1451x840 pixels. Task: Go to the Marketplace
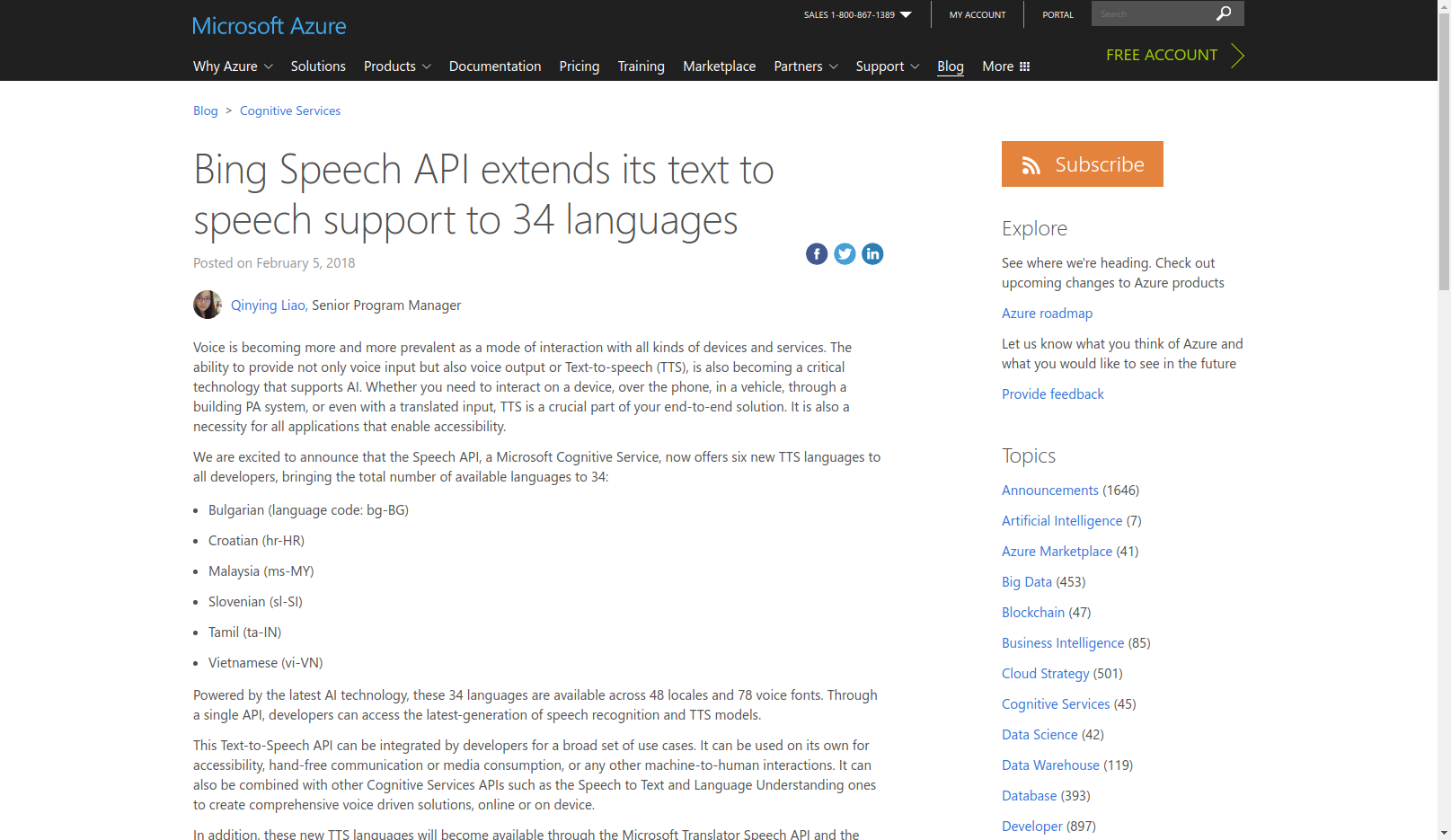(720, 66)
